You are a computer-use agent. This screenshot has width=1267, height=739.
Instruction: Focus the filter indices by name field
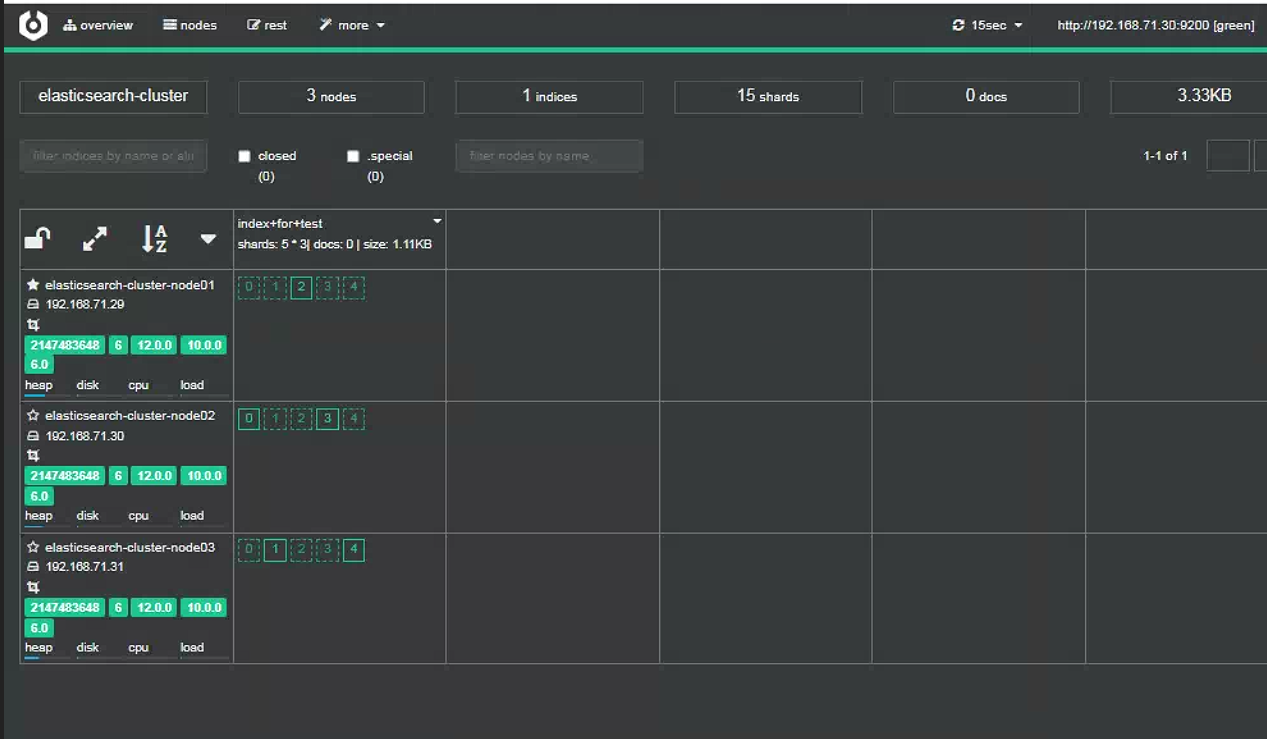pos(114,156)
